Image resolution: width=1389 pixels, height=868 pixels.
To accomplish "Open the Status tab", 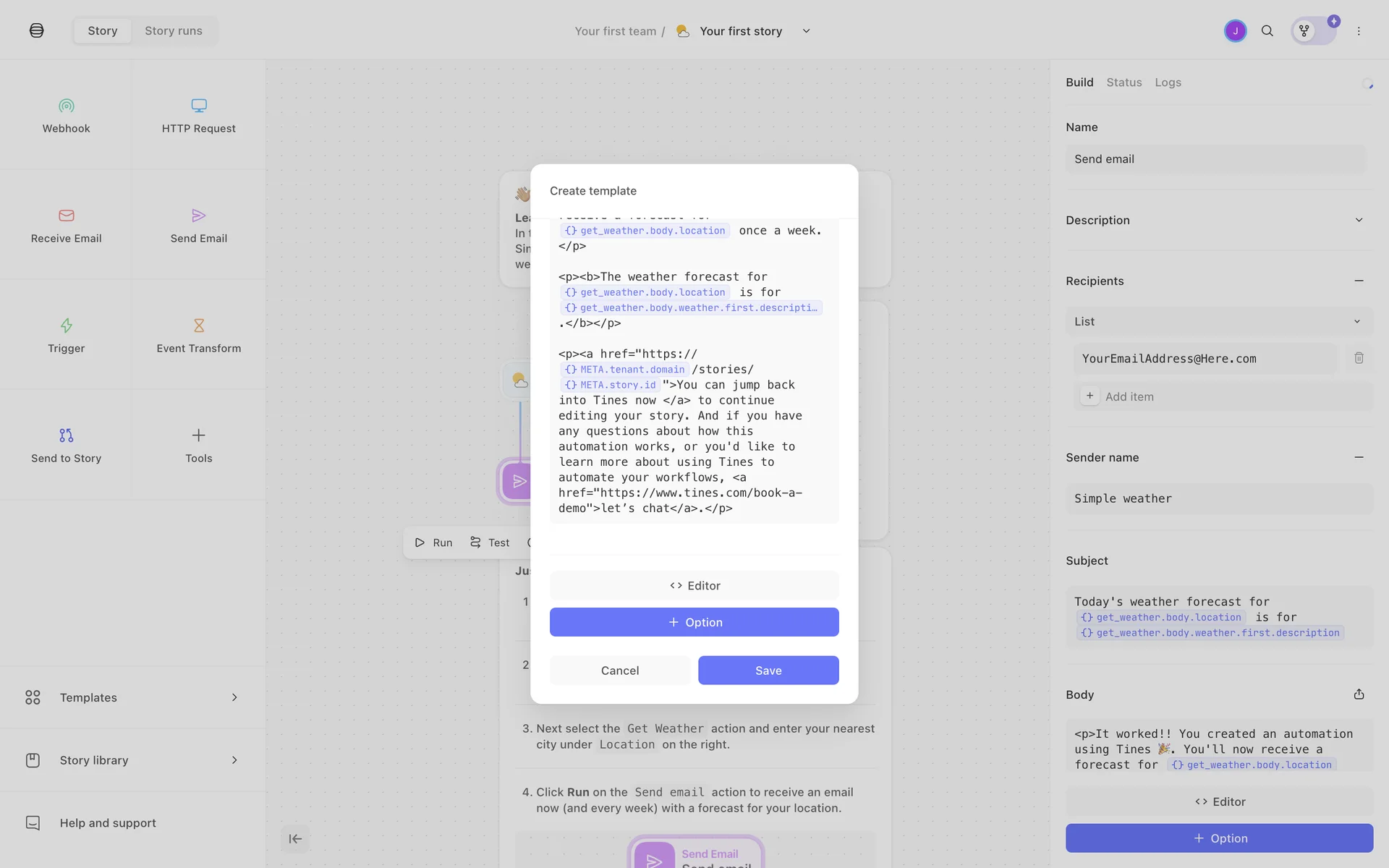I will (x=1123, y=82).
